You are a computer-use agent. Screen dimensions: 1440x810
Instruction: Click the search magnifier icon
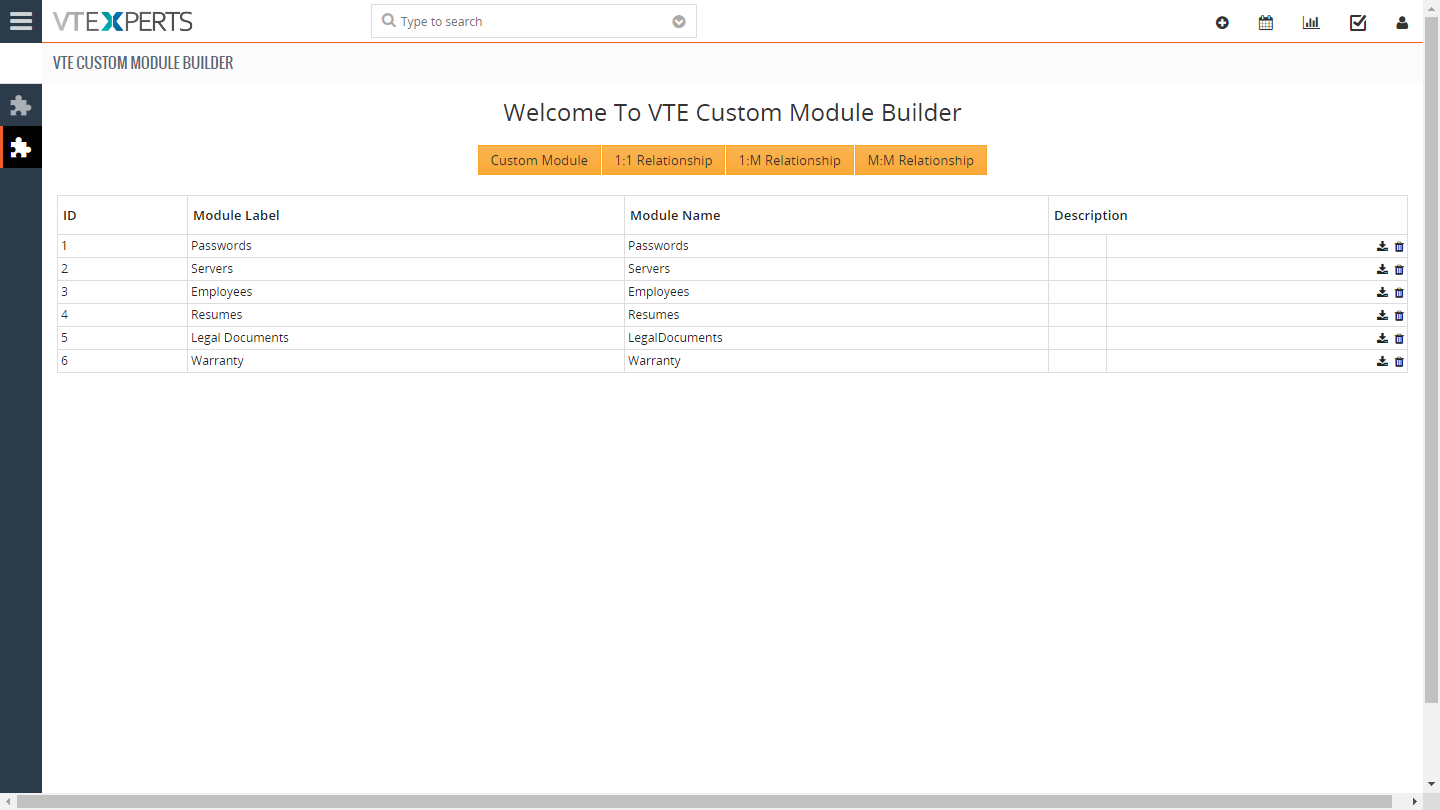(389, 21)
